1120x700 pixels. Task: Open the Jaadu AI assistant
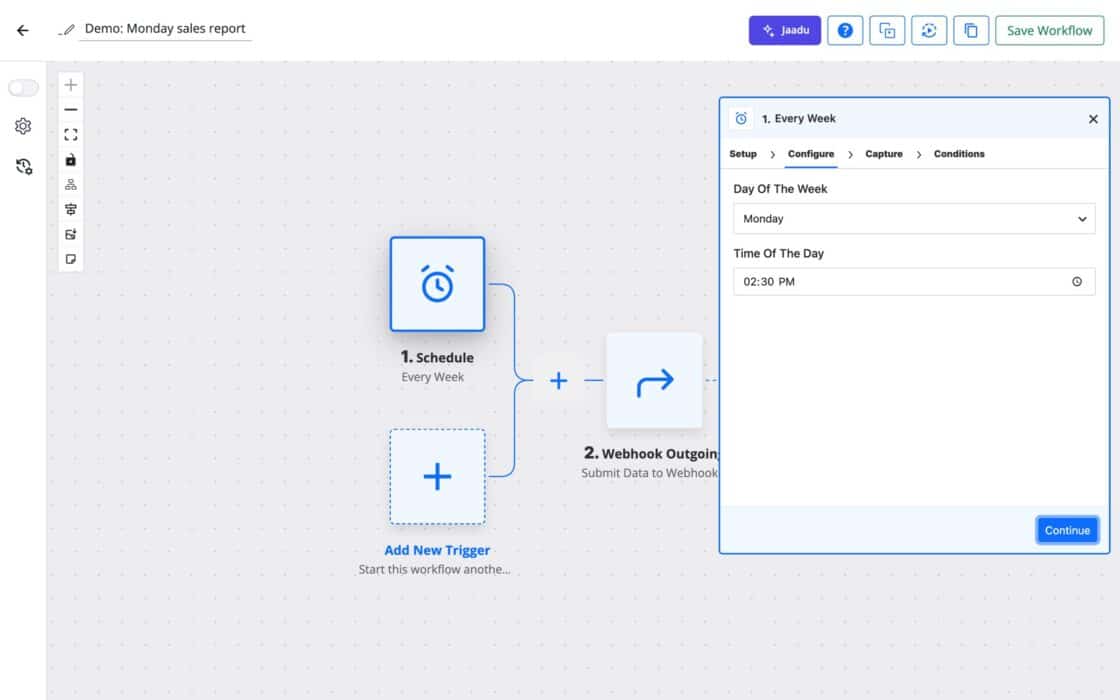[784, 30]
